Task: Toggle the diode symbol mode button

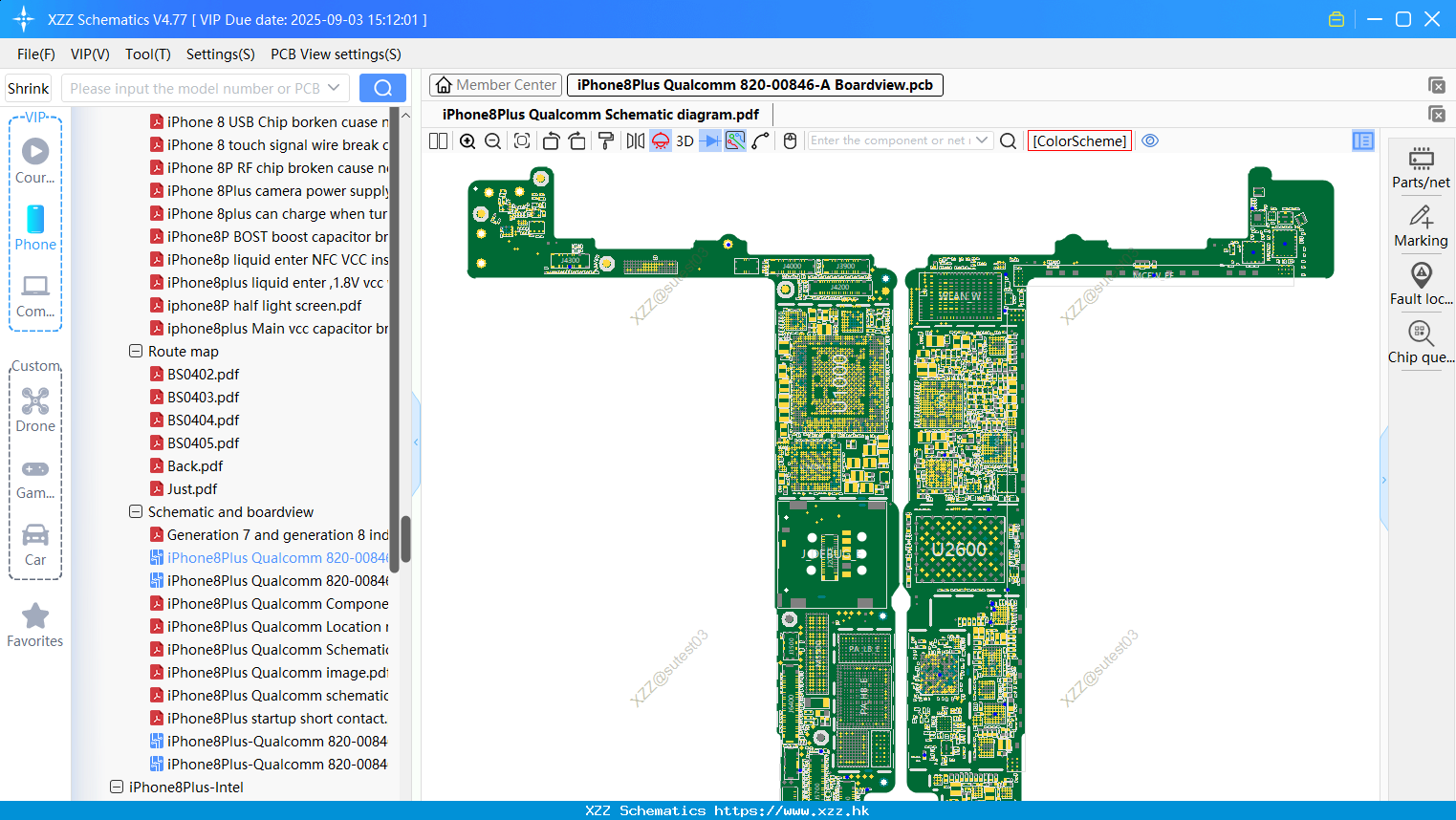Action: (709, 141)
